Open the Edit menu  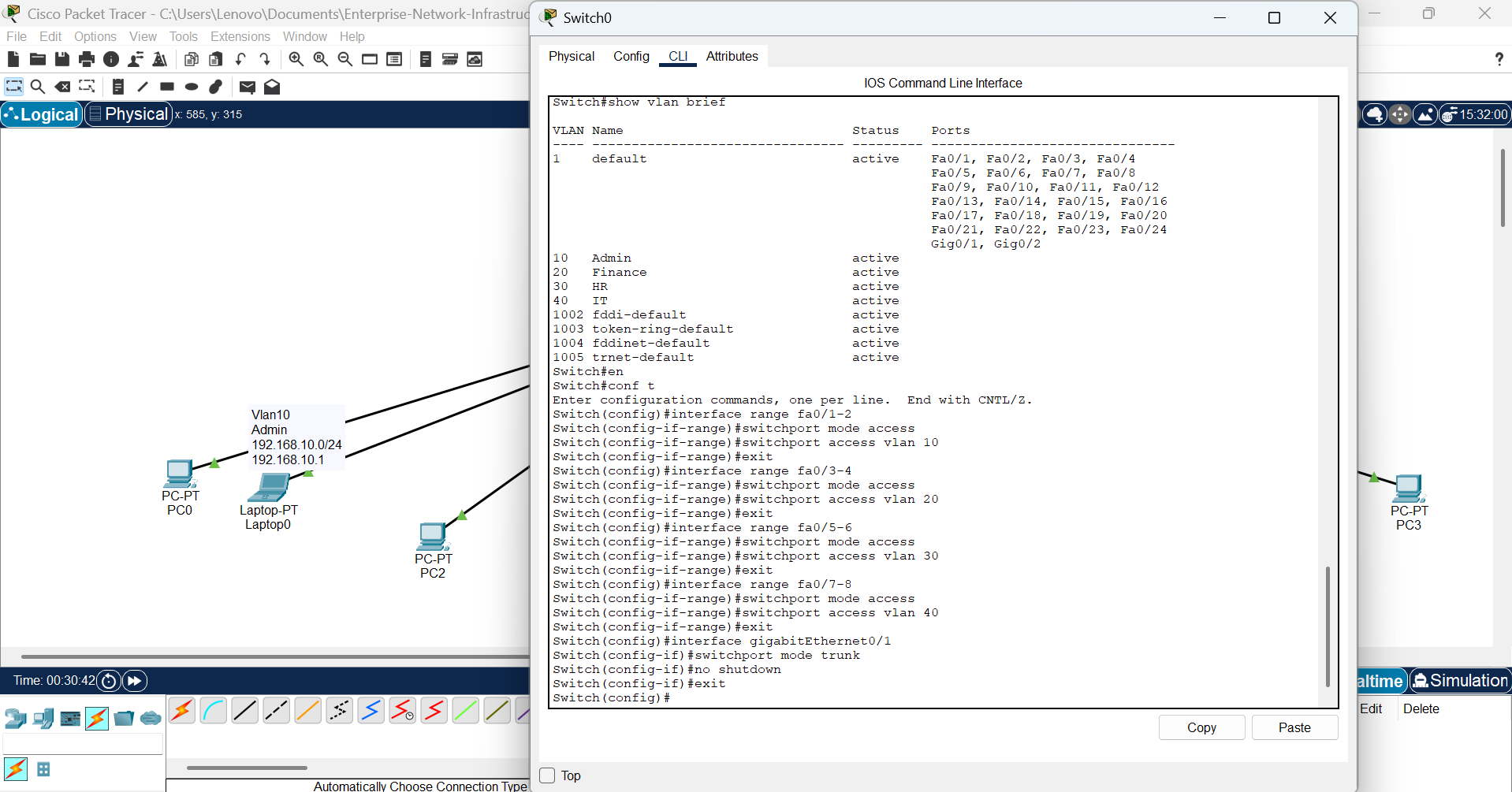[50, 36]
